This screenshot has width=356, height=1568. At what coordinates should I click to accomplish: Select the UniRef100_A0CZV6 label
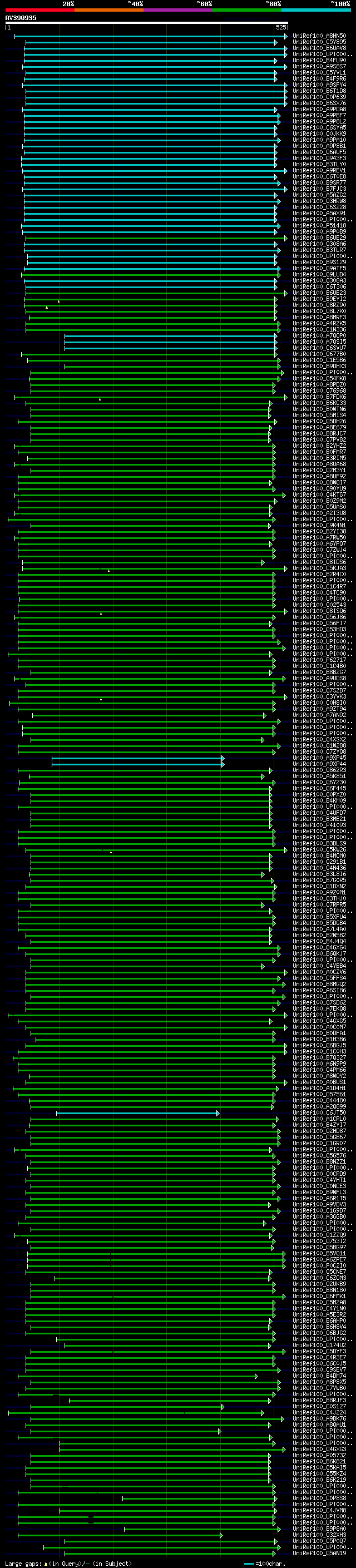pos(319,972)
